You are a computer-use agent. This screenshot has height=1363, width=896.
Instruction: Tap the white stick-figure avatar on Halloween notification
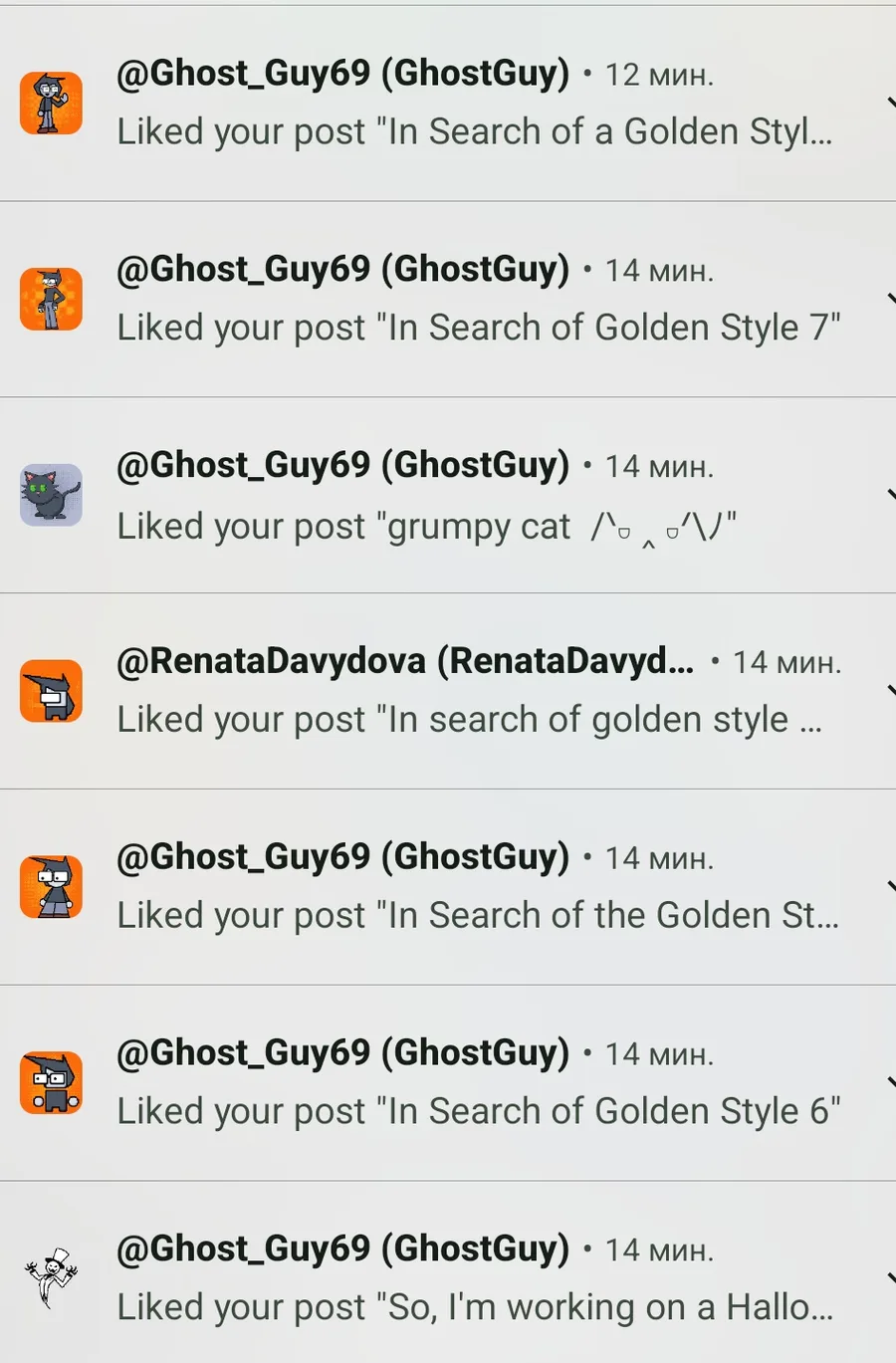[x=51, y=1278]
